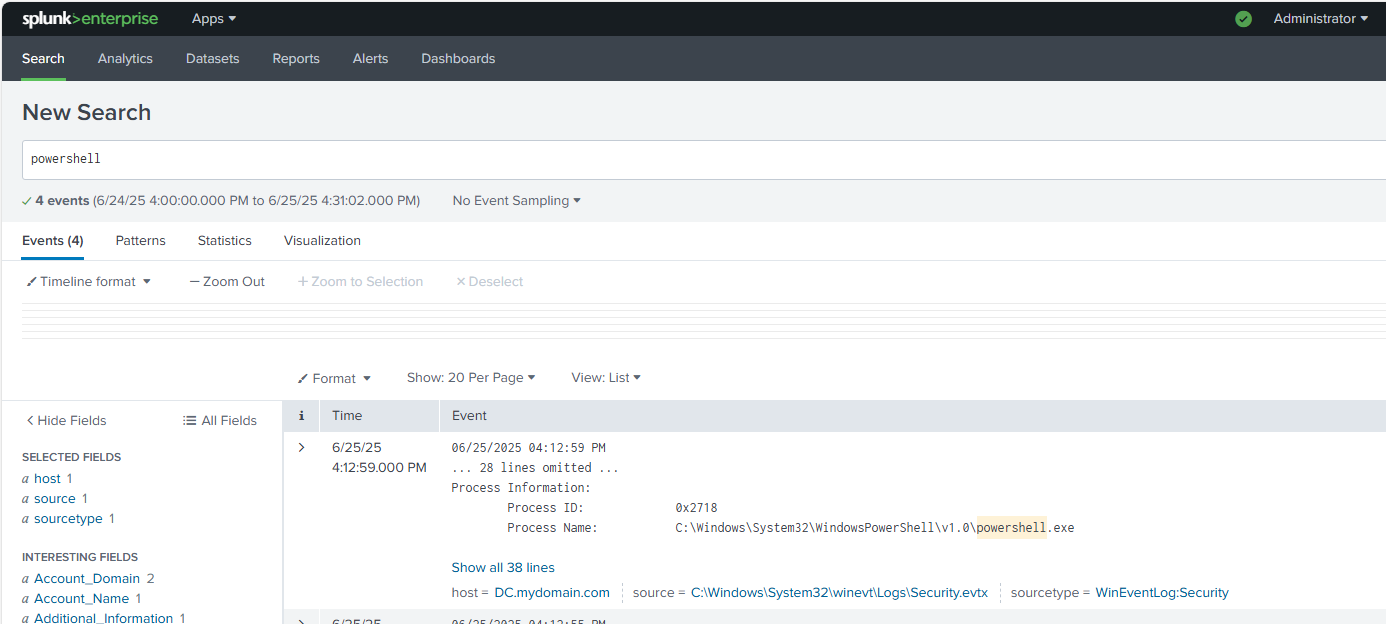
Task: Open the Analytics nav item
Action: point(125,59)
